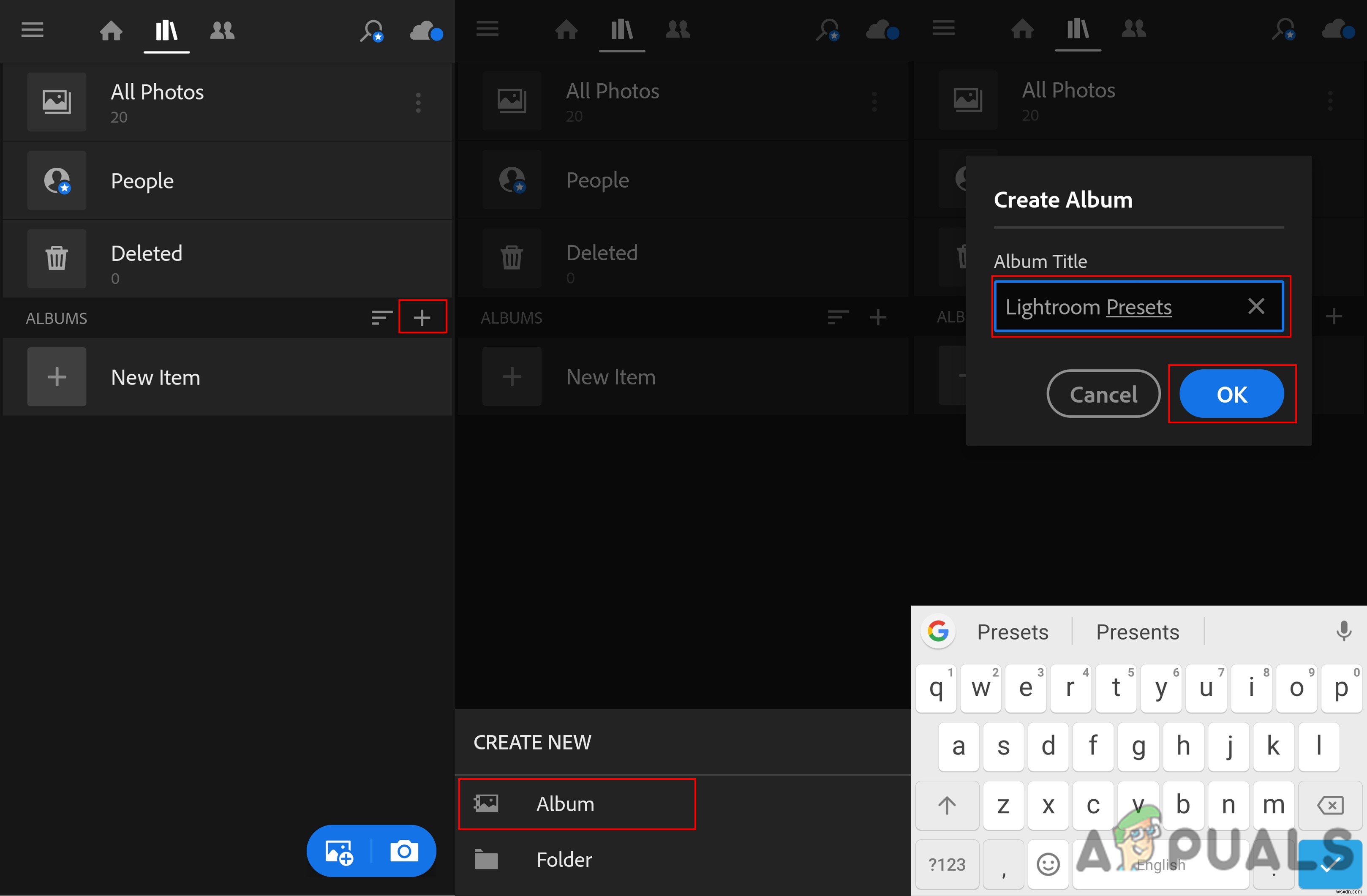The width and height of the screenshot is (1367, 896).
Task: Click X to clear album title text
Action: tap(1254, 307)
